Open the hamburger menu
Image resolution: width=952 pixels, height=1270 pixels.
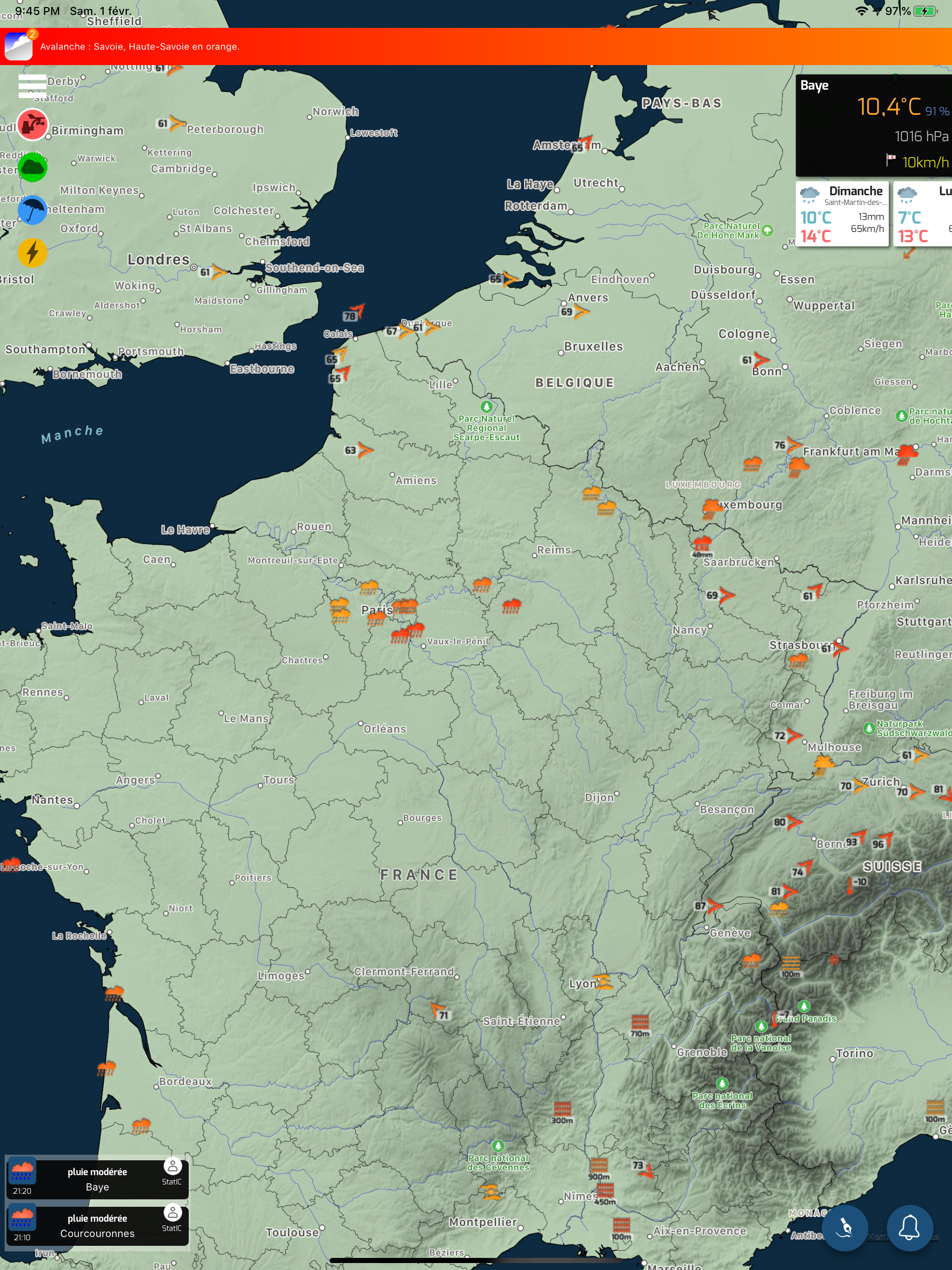(32, 86)
